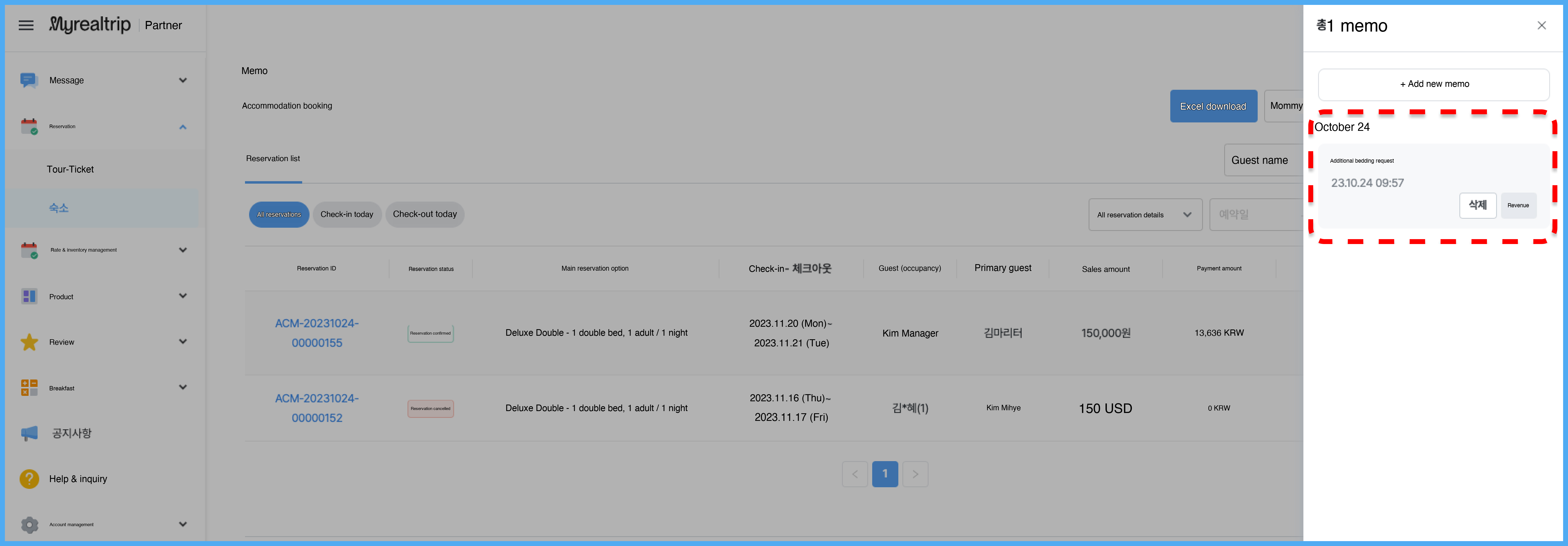Expand the Product menu chevron
The width and height of the screenshot is (1568, 546).
pos(183,296)
